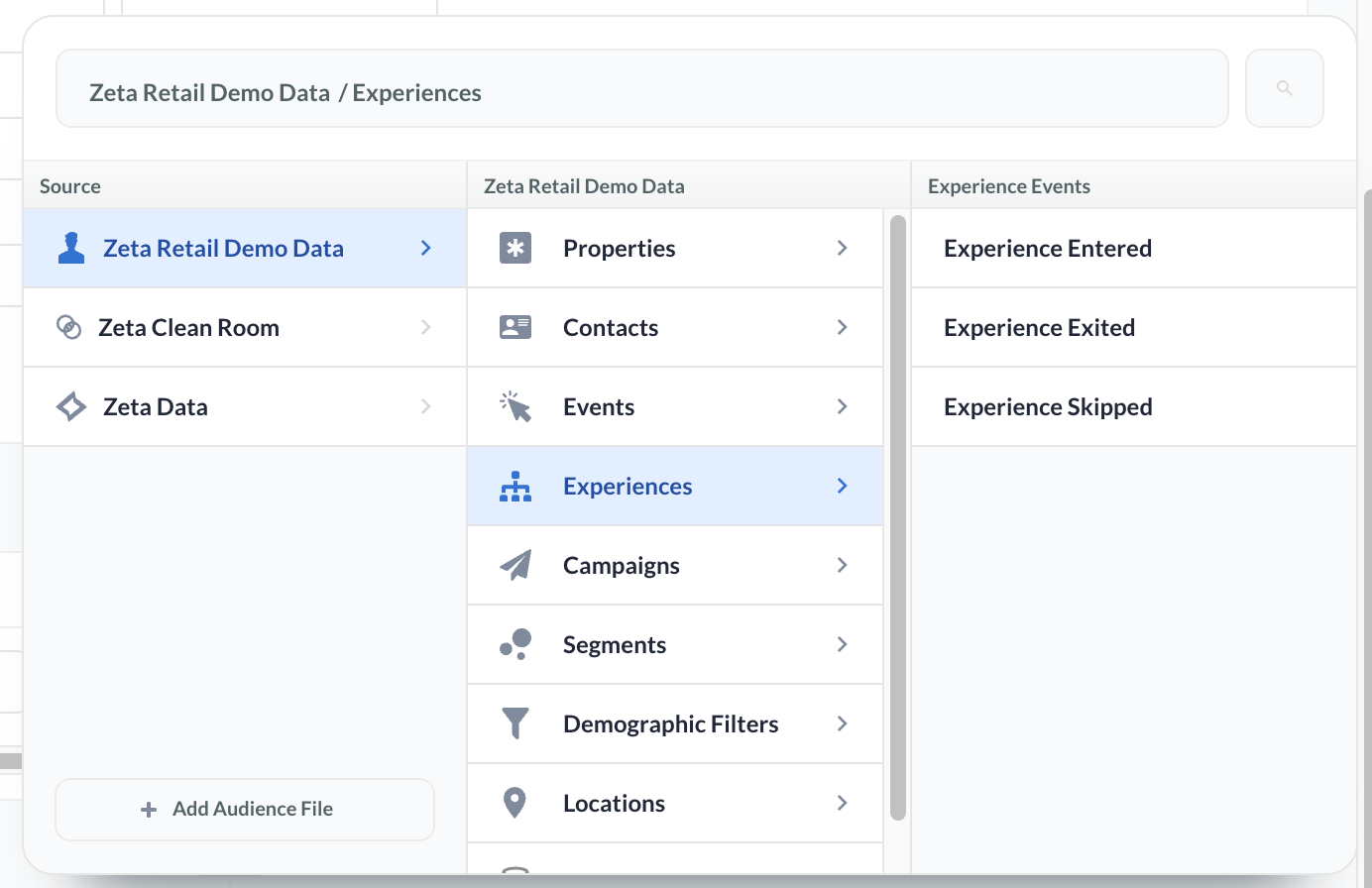This screenshot has height=888, width=1372.
Task: Select the Experiences category
Action: (x=675, y=486)
